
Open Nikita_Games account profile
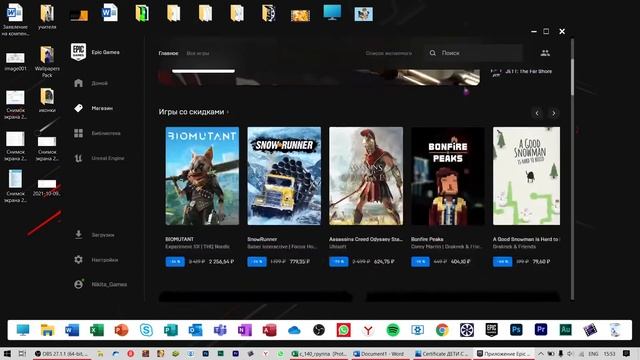pos(100,284)
